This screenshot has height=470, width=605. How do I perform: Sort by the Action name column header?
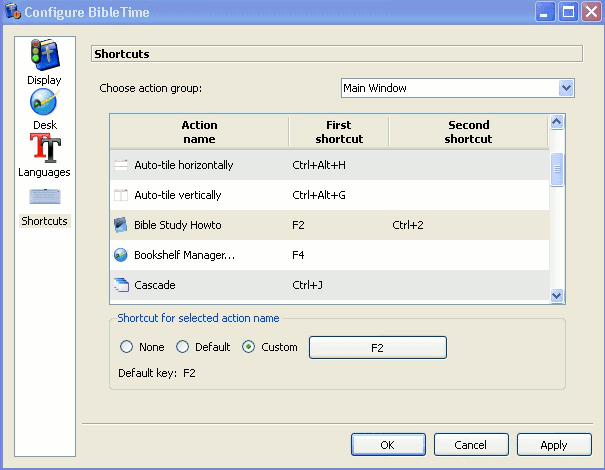(199, 132)
